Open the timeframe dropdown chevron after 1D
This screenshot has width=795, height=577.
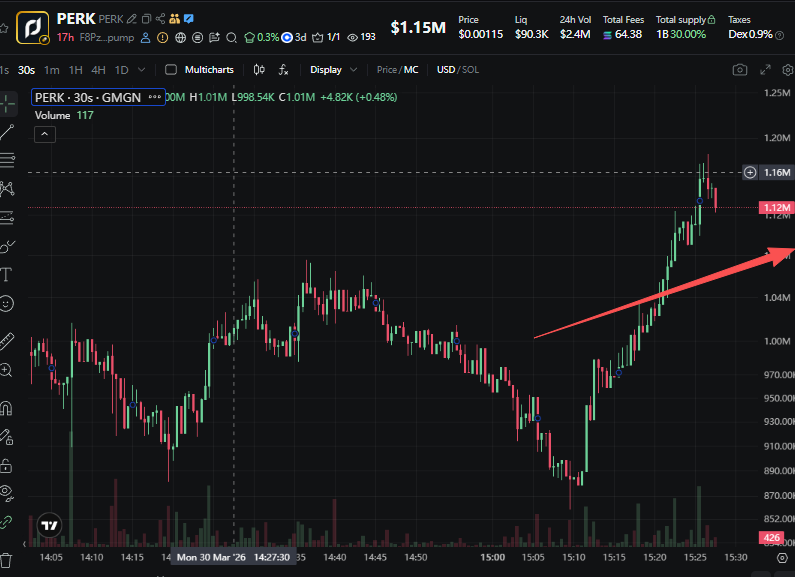click(x=141, y=70)
